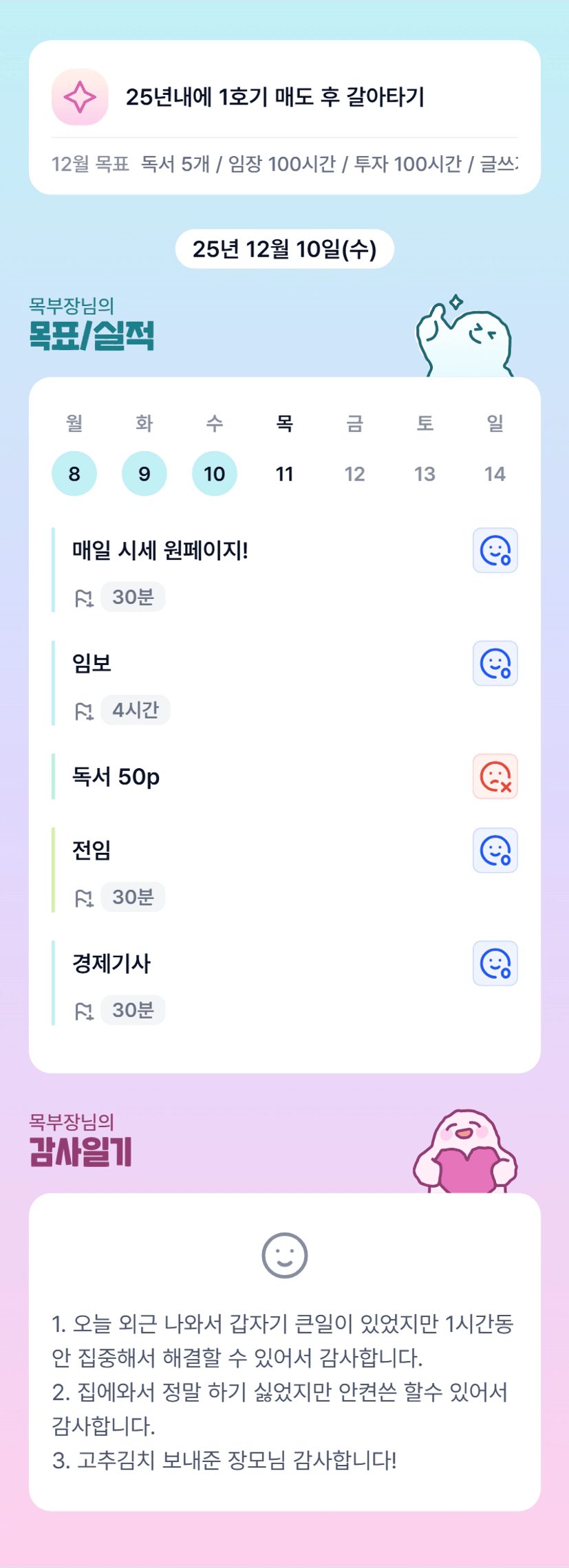Toggle the smiley status icon for 임보

(x=495, y=664)
